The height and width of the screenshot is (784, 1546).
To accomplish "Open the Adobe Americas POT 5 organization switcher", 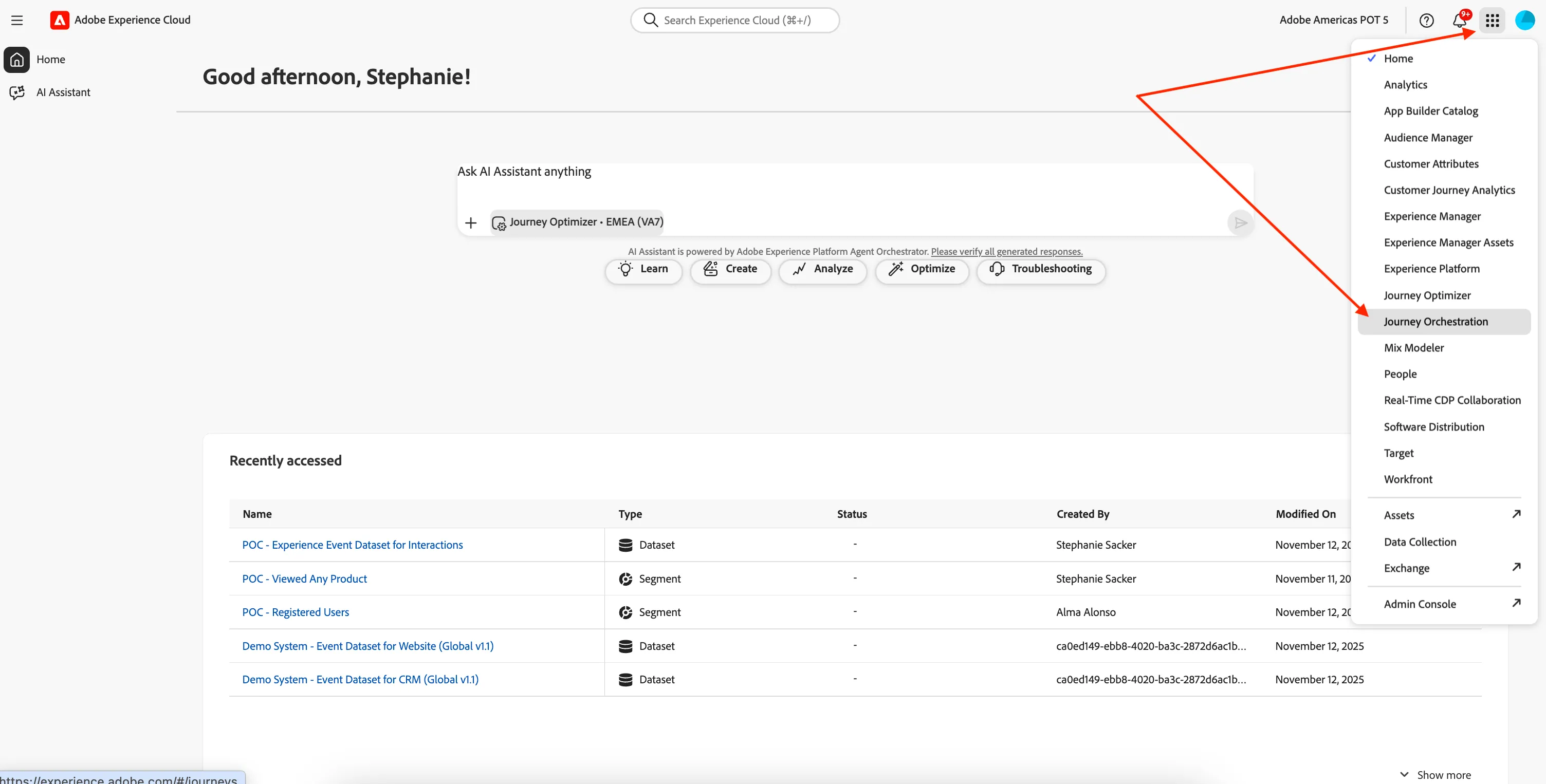I will [1334, 21].
